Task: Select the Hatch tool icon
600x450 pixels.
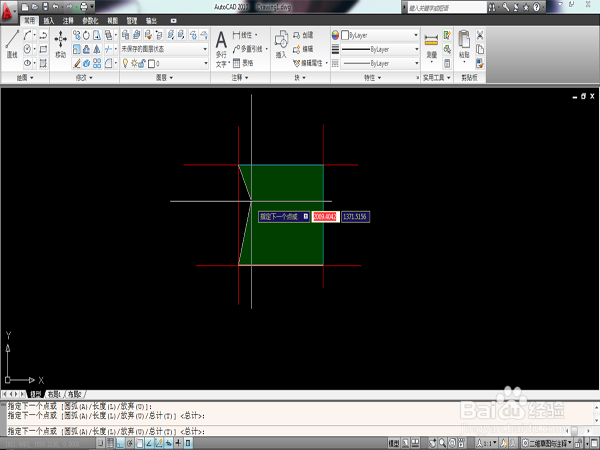Action: (43, 63)
